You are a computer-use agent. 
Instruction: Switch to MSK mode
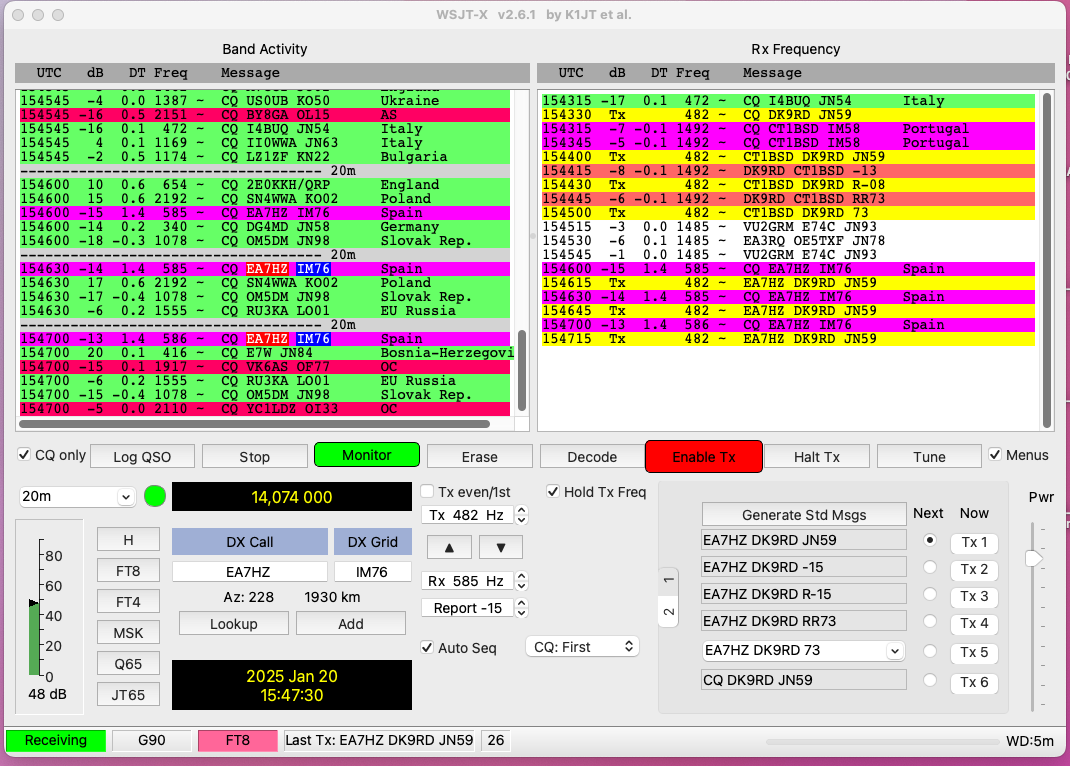click(x=128, y=633)
